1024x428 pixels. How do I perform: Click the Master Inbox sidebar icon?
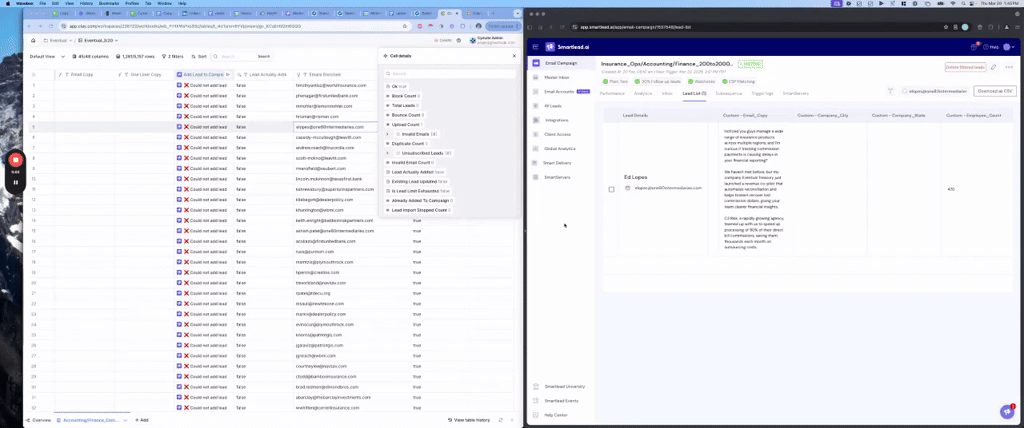[536, 77]
